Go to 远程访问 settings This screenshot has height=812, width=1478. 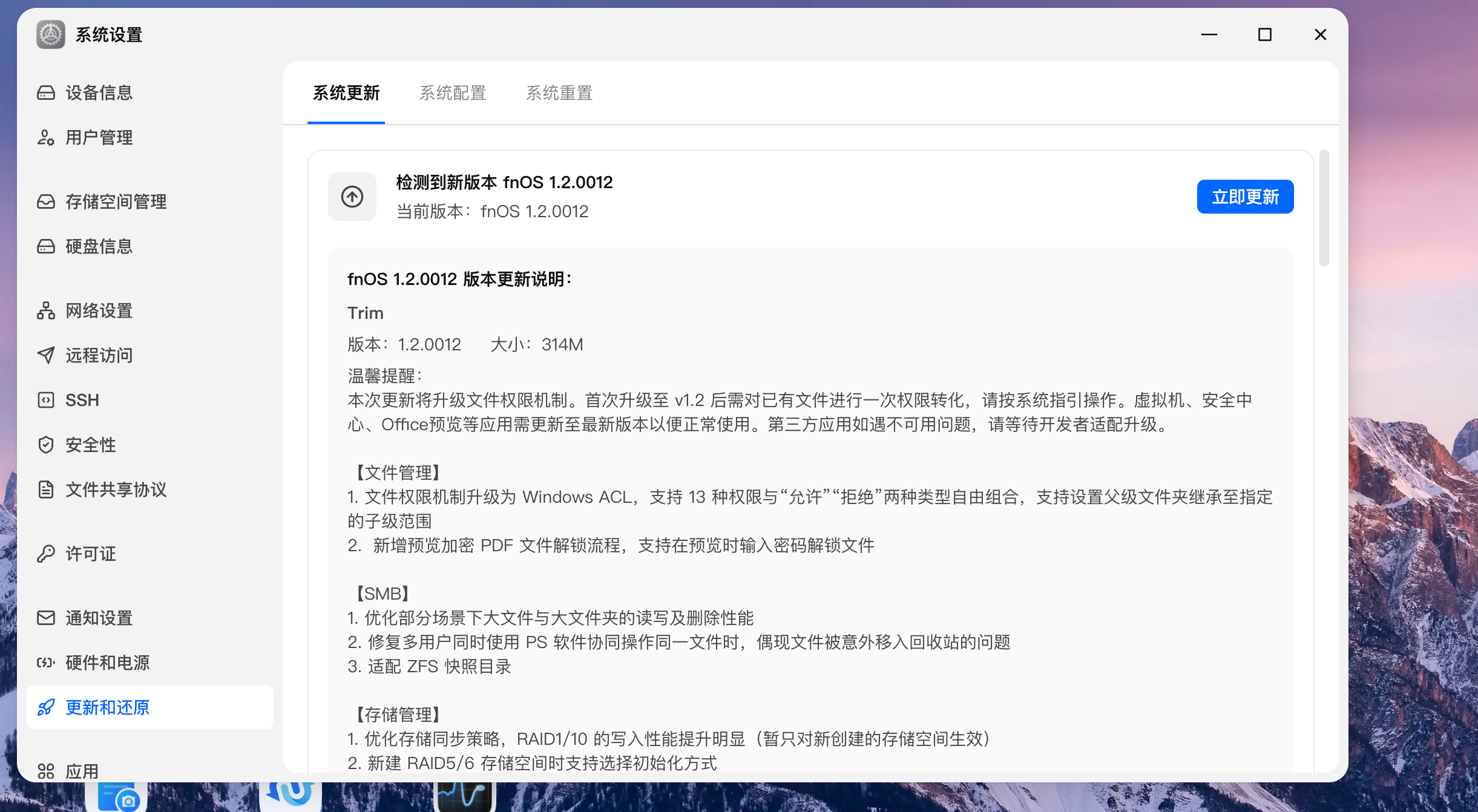tap(150, 355)
